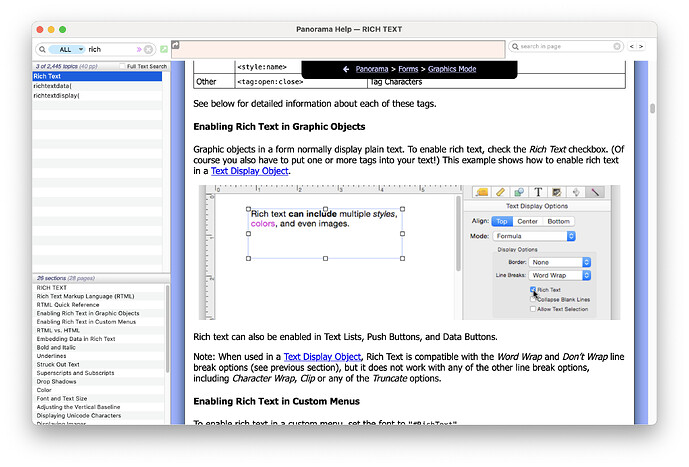Open the Panorama breadcrumb link
This screenshot has height=467, width=689.
(x=372, y=69)
